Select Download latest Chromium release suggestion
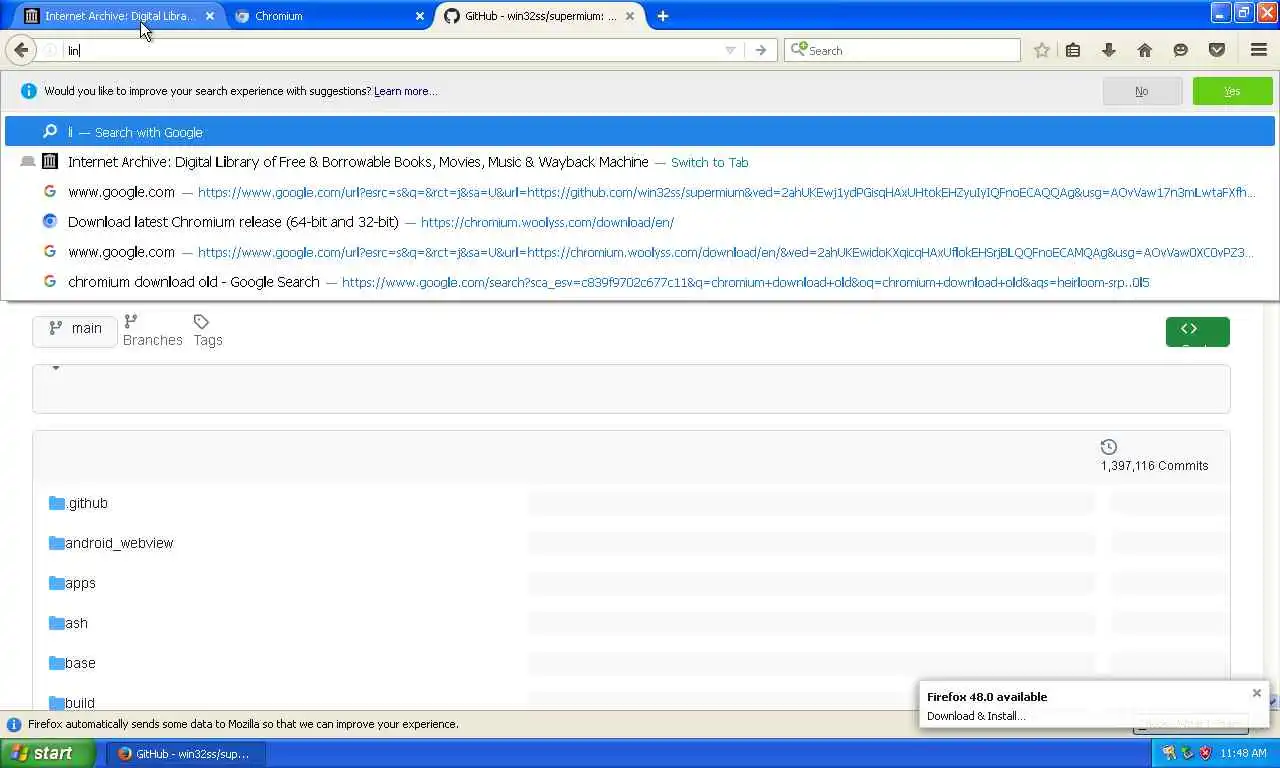Screen dimensions: 1280x768 640,222
